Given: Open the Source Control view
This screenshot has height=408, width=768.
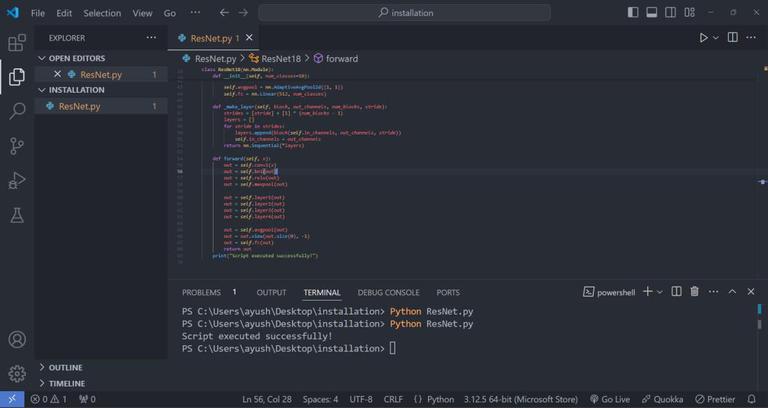Looking at the screenshot, I should tap(17, 146).
